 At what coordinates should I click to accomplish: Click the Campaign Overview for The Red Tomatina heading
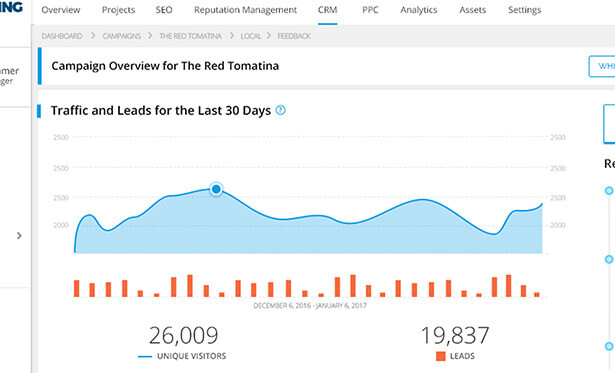pyautogui.click(x=165, y=66)
